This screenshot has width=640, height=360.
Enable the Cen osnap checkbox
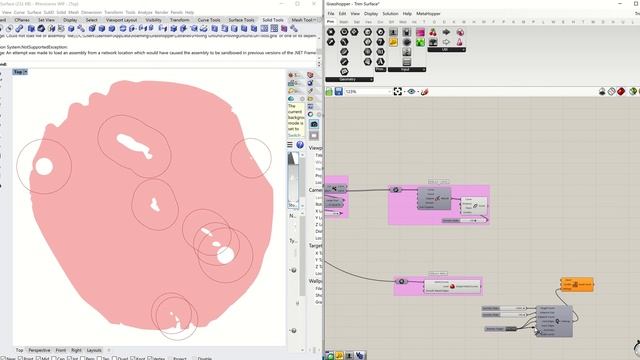[x=54, y=358]
